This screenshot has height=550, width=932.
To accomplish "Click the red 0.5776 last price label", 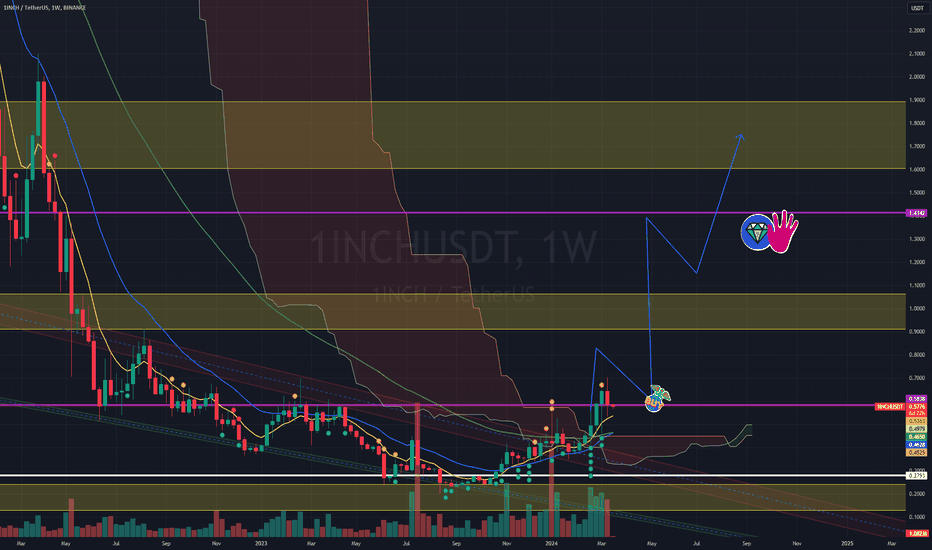I will (x=917, y=407).
